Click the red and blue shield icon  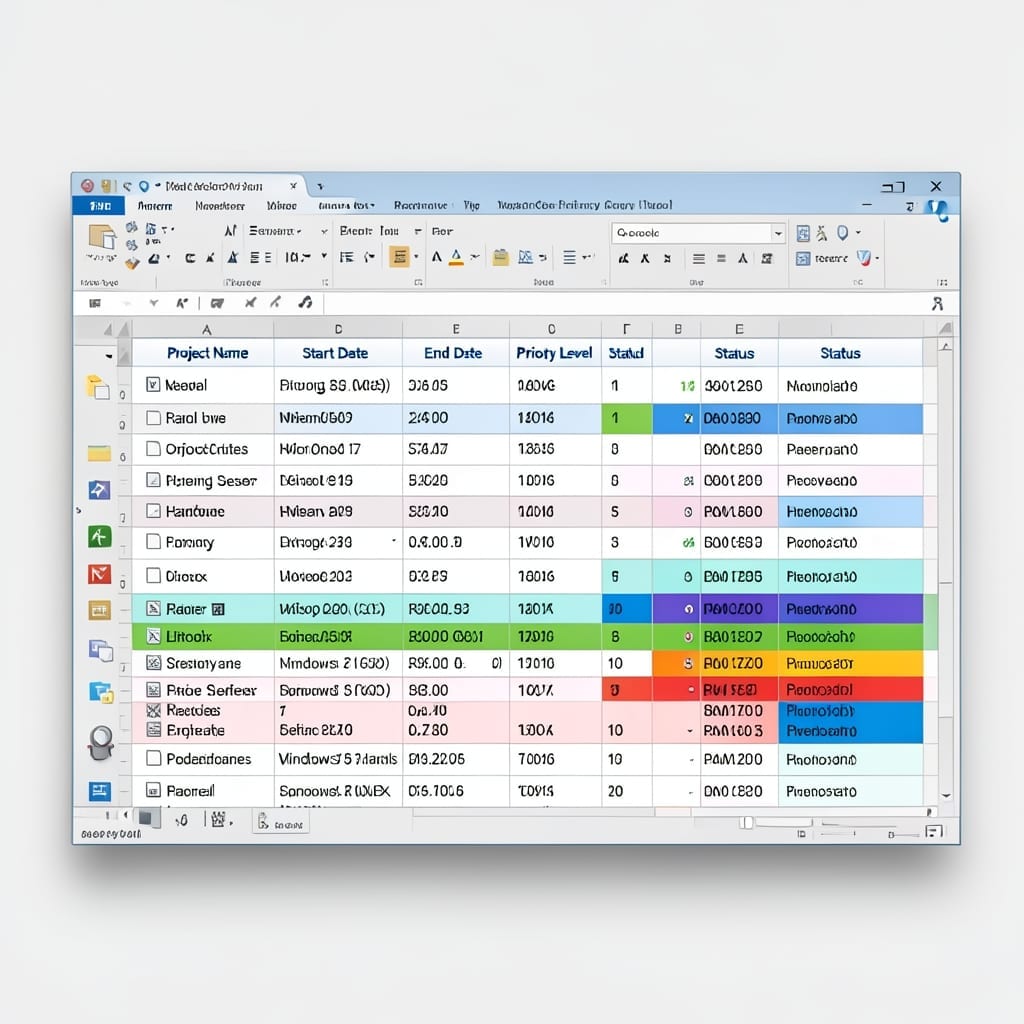pos(864,258)
